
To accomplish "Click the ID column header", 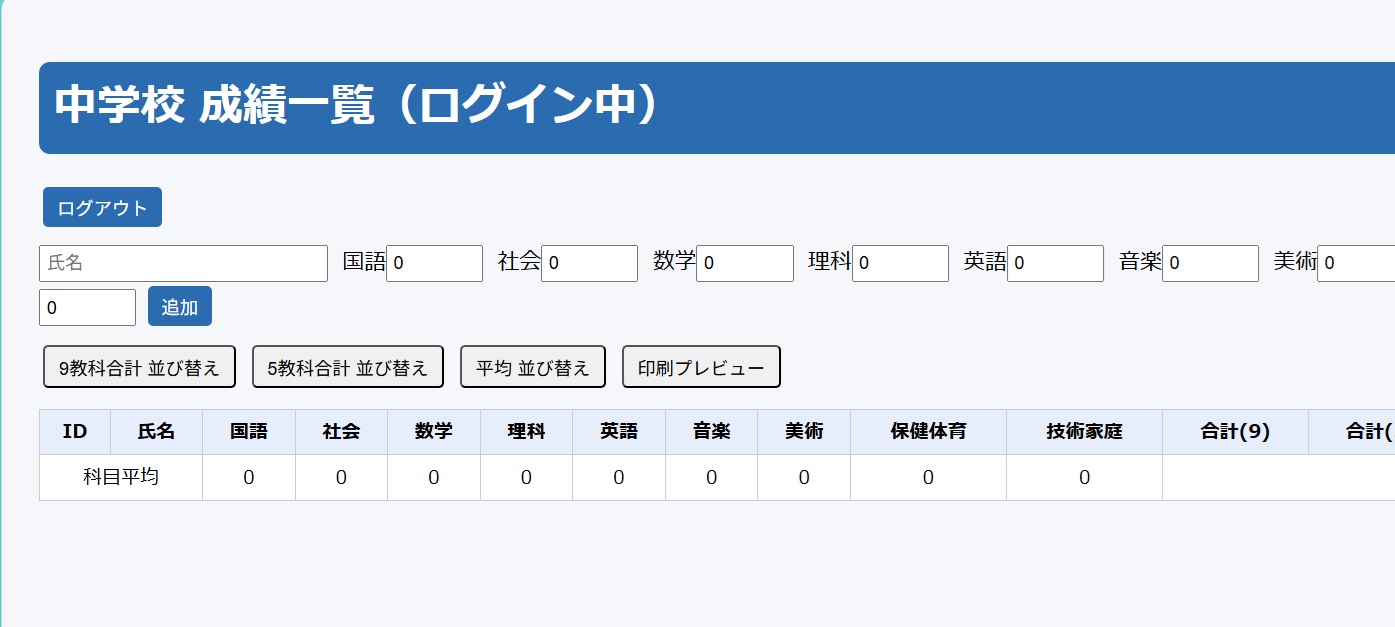I will point(75,432).
